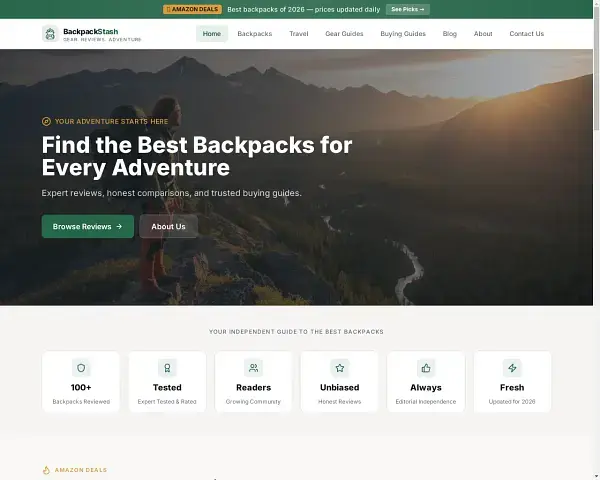
Task: Open the Contact Us page
Action: click(526, 34)
